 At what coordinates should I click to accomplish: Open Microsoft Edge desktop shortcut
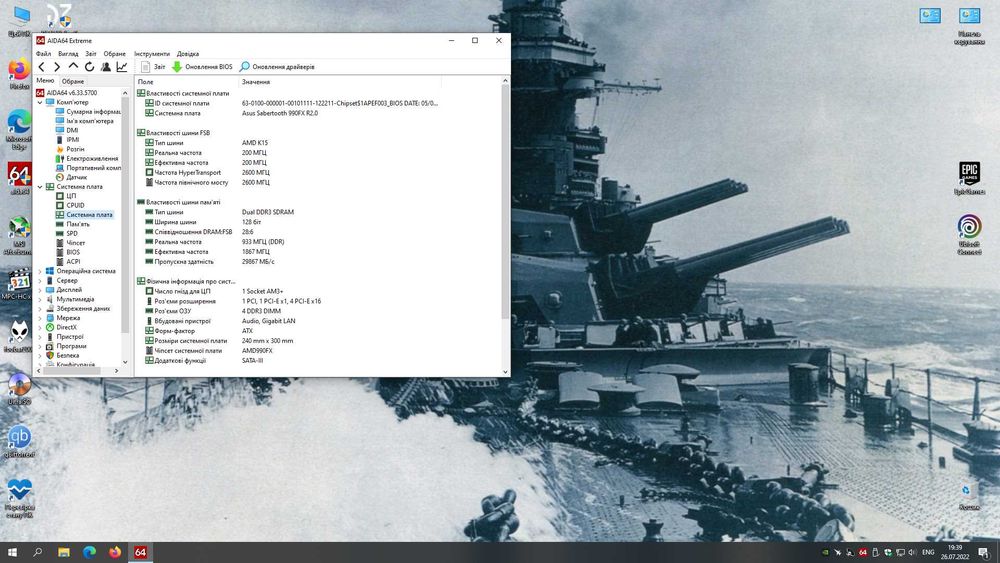click(x=18, y=129)
